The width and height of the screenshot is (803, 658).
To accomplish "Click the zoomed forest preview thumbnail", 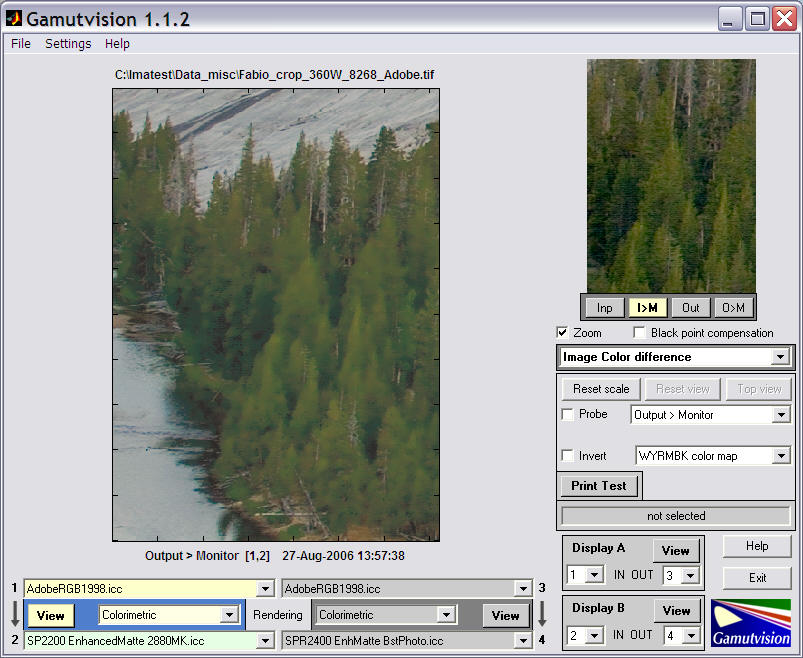I will (671, 176).
